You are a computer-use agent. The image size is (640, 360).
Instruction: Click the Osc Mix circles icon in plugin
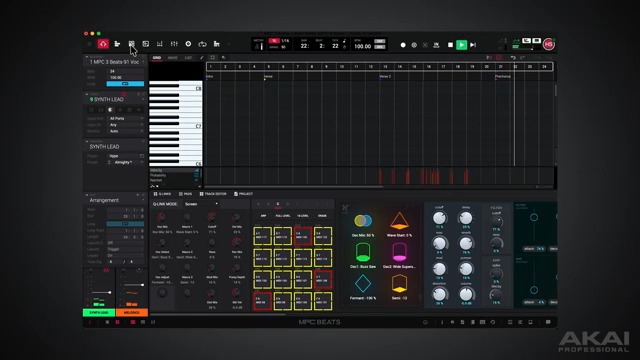pyautogui.click(x=363, y=221)
